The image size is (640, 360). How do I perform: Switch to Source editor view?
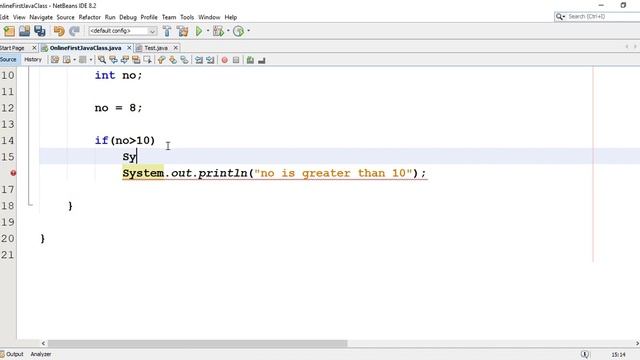[8, 60]
